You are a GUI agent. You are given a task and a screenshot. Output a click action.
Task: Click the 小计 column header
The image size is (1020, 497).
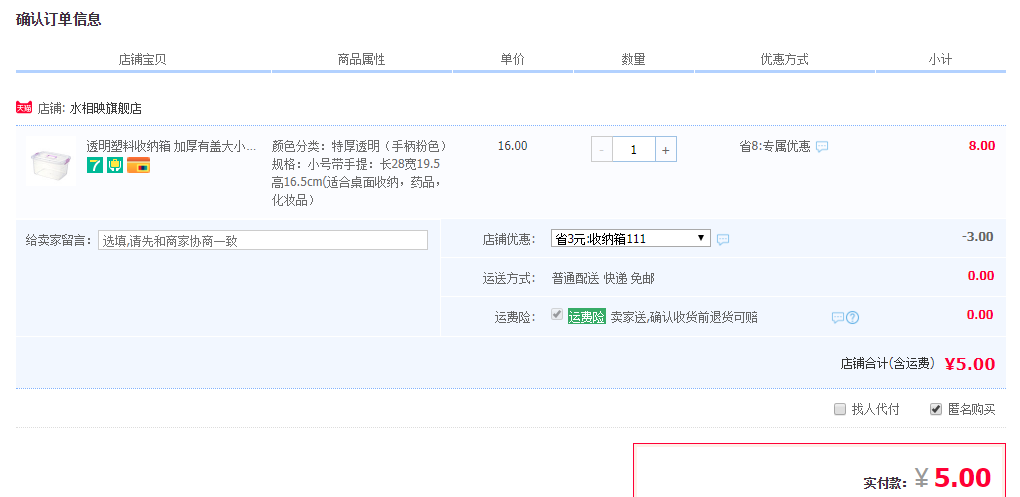click(940, 59)
